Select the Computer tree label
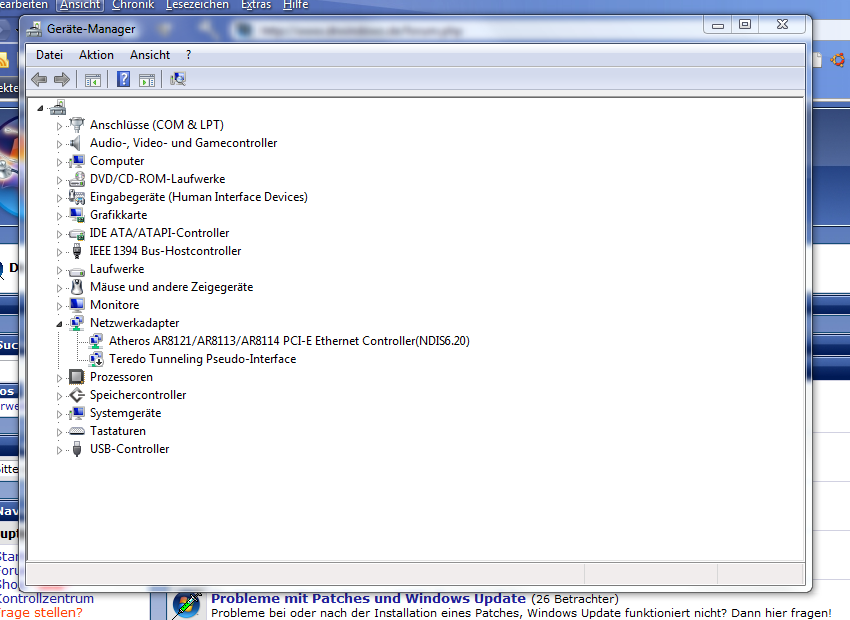The width and height of the screenshot is (850, 620). (x=117, y=161)
